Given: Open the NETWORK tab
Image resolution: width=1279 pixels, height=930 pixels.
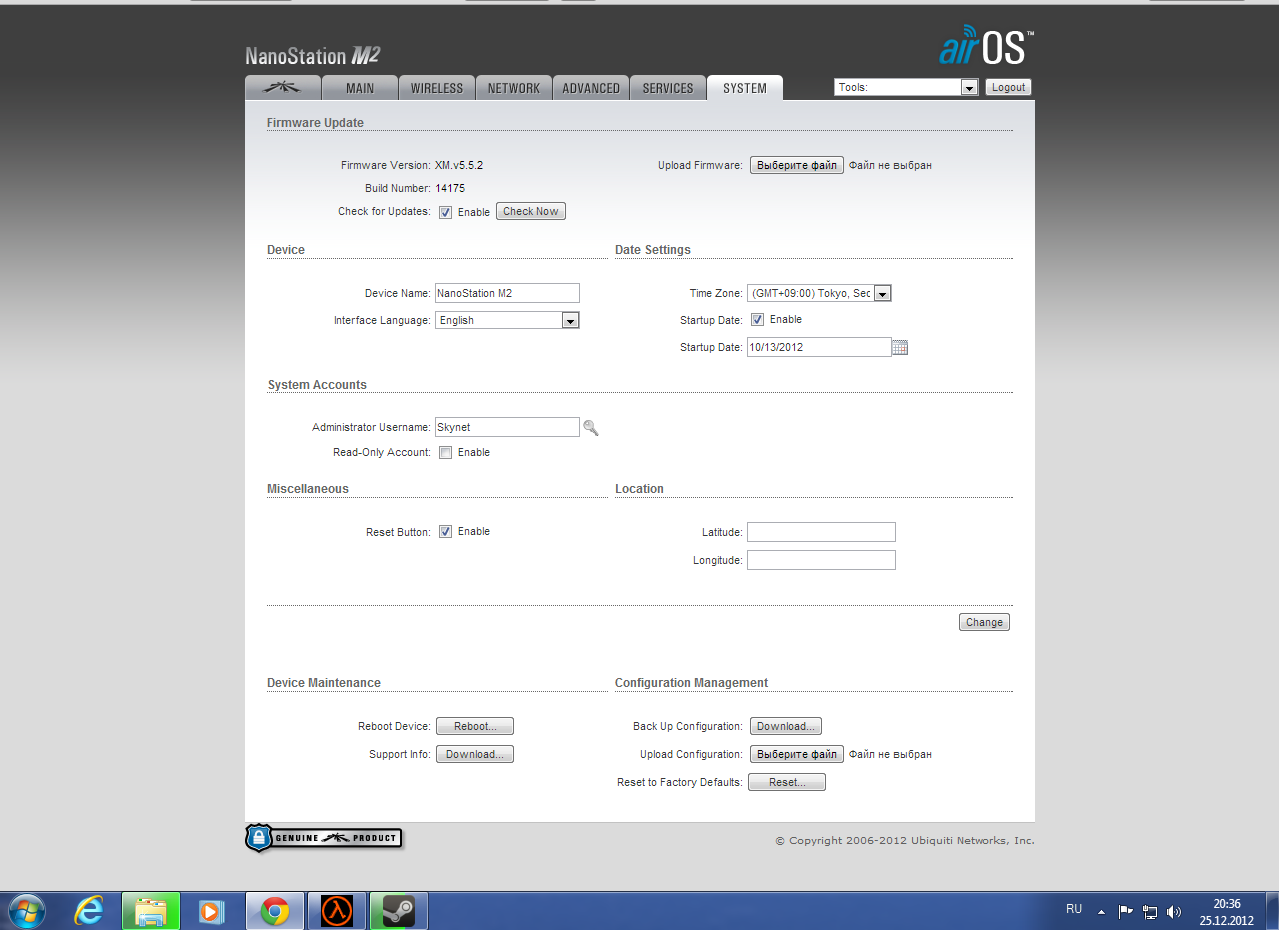Looking at the screenshot, I should coord(514,88).
